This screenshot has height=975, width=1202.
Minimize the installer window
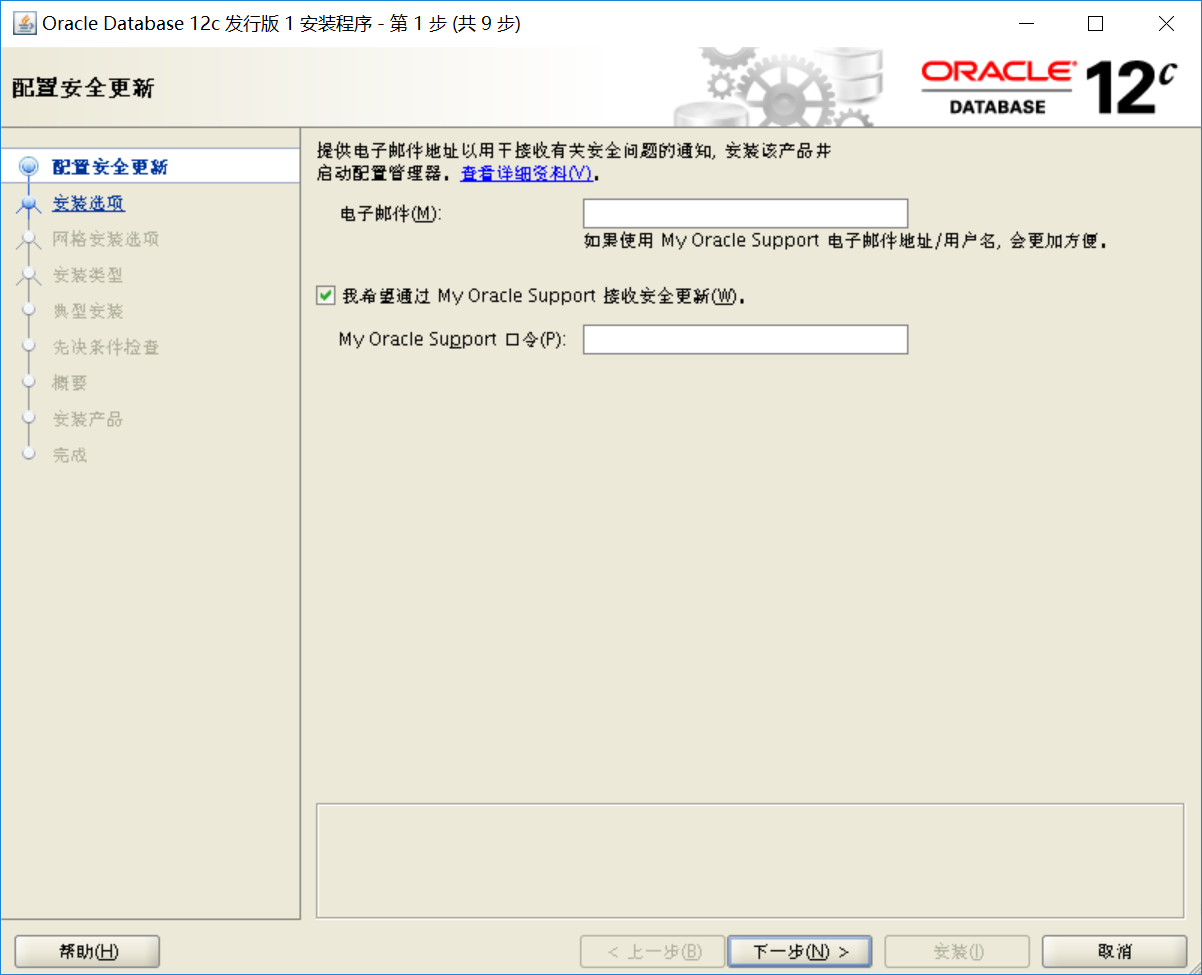point(1026,23)
